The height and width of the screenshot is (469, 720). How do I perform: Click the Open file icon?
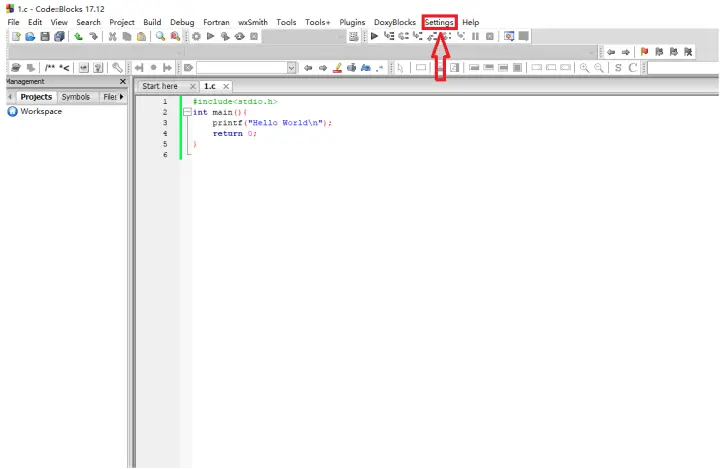(x=30, y=36)
